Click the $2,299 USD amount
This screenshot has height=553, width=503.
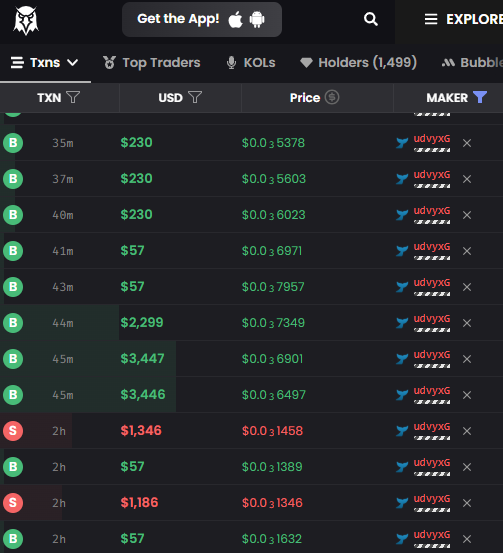142,322
